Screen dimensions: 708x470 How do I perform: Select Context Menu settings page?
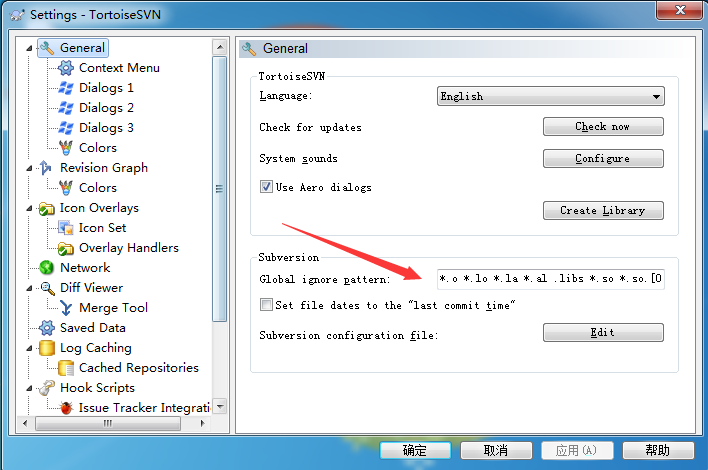tap(119, 68)
